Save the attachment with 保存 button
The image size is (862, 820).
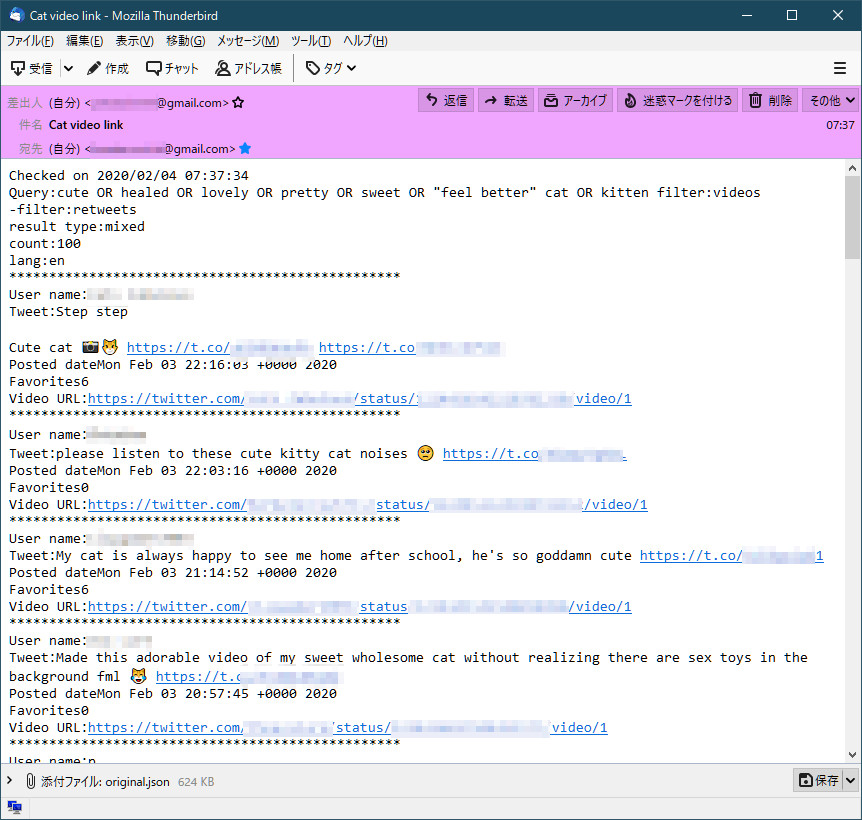tap(818, 780)
